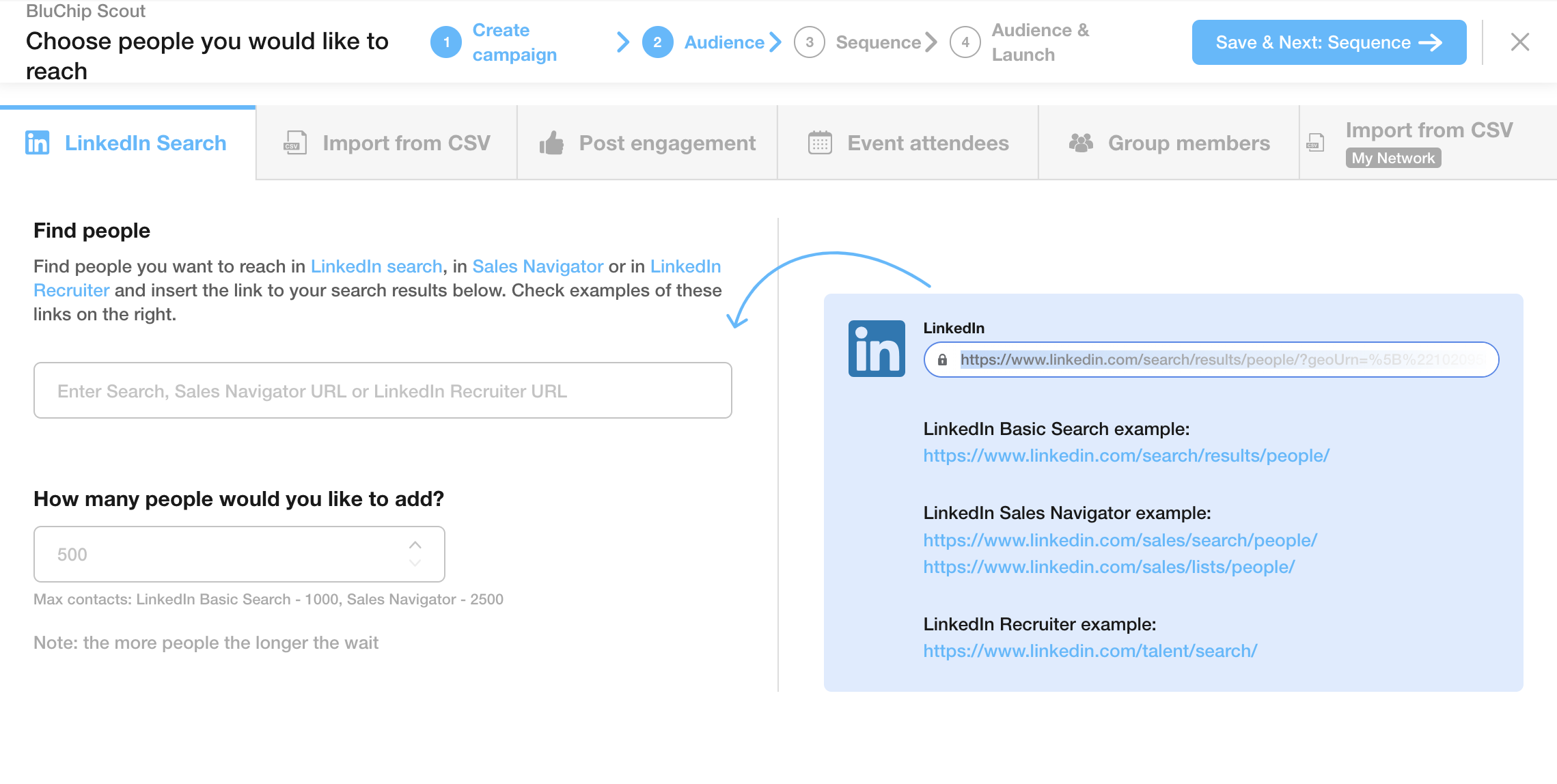Select the Event attendees tab
Image resolution: width=1557 pixels, height=784 pixels.
[908, 143]
